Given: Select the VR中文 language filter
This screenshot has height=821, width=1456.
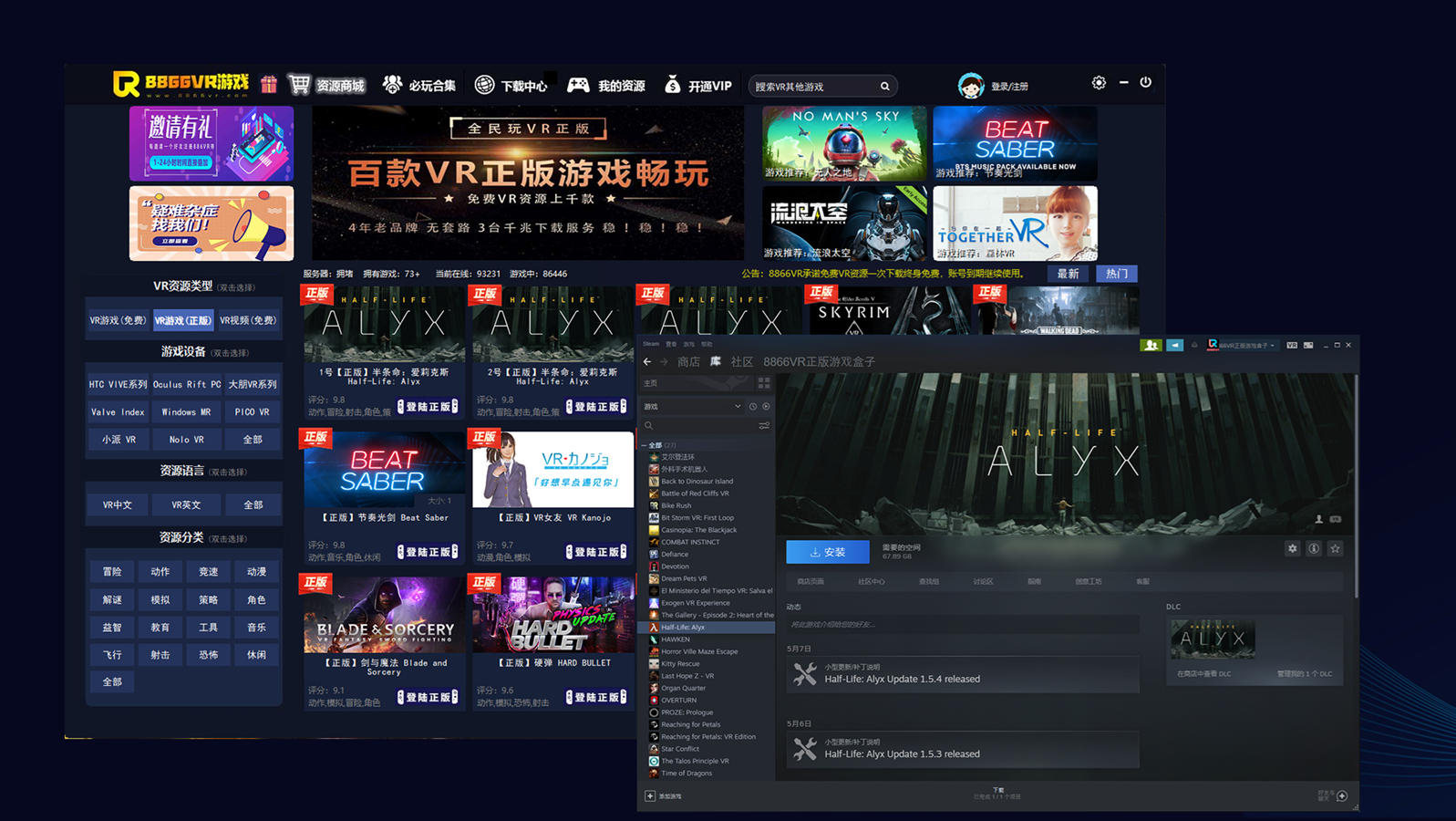Looking at the screenshot, I should [x=118, y=504].
